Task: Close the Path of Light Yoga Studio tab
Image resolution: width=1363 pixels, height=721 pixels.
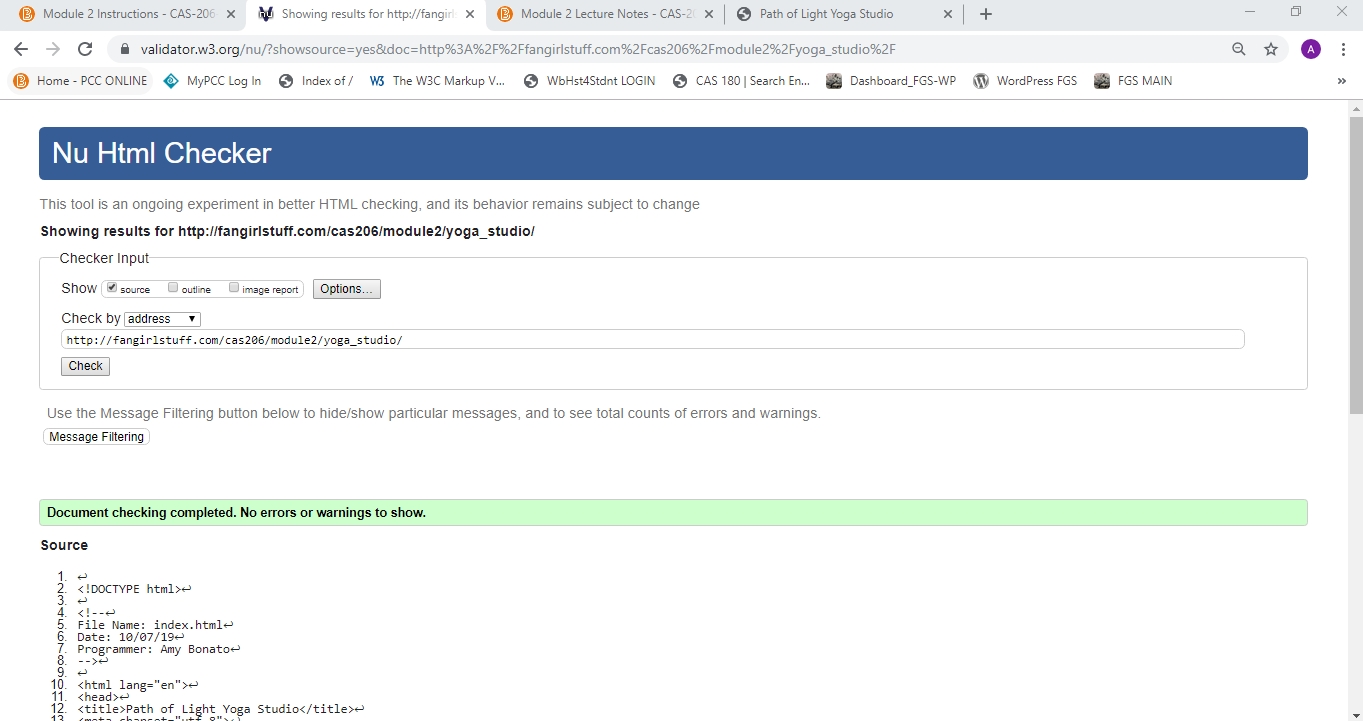Action: tap(948, 14)
